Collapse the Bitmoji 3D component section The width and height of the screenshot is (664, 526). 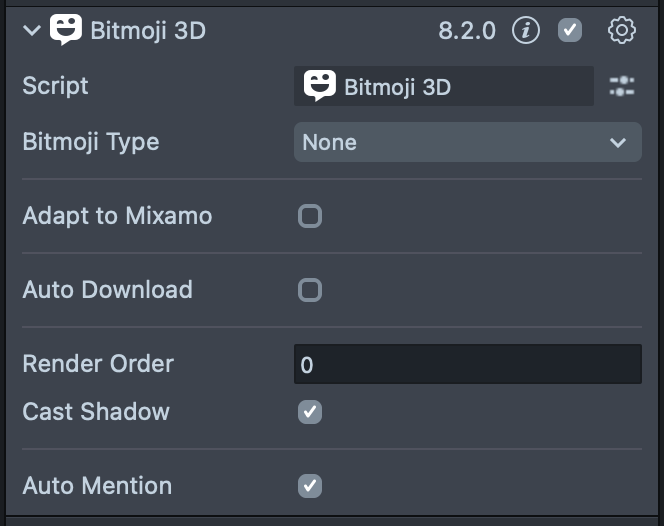click(32, 30)
